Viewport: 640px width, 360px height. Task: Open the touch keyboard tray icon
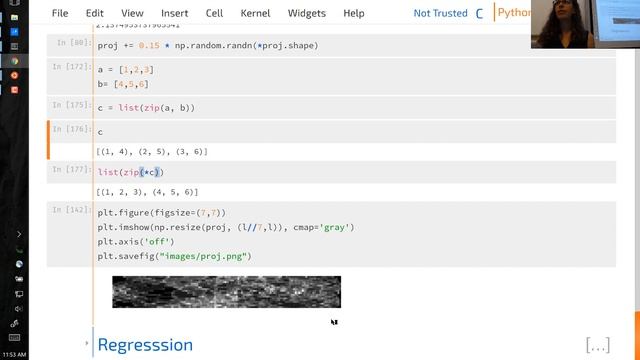[14, 338]
